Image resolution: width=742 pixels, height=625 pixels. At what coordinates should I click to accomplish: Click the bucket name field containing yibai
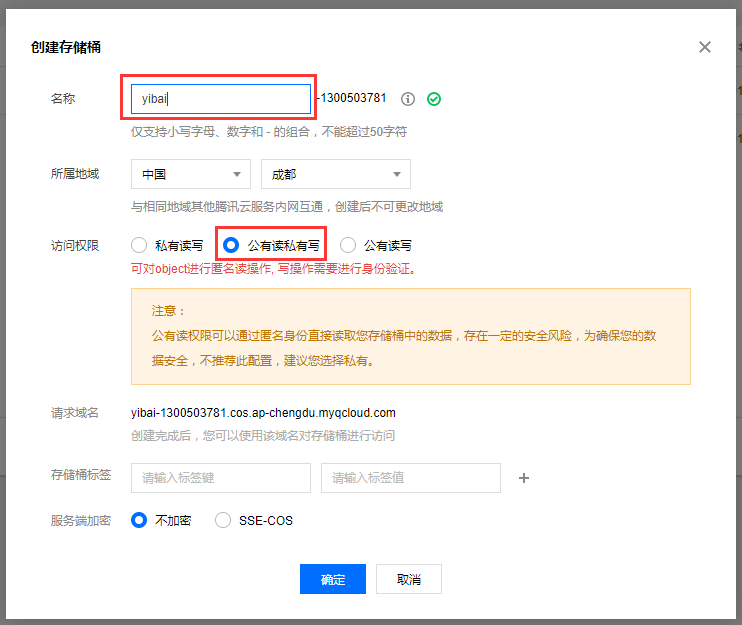[x=220, y=99]
